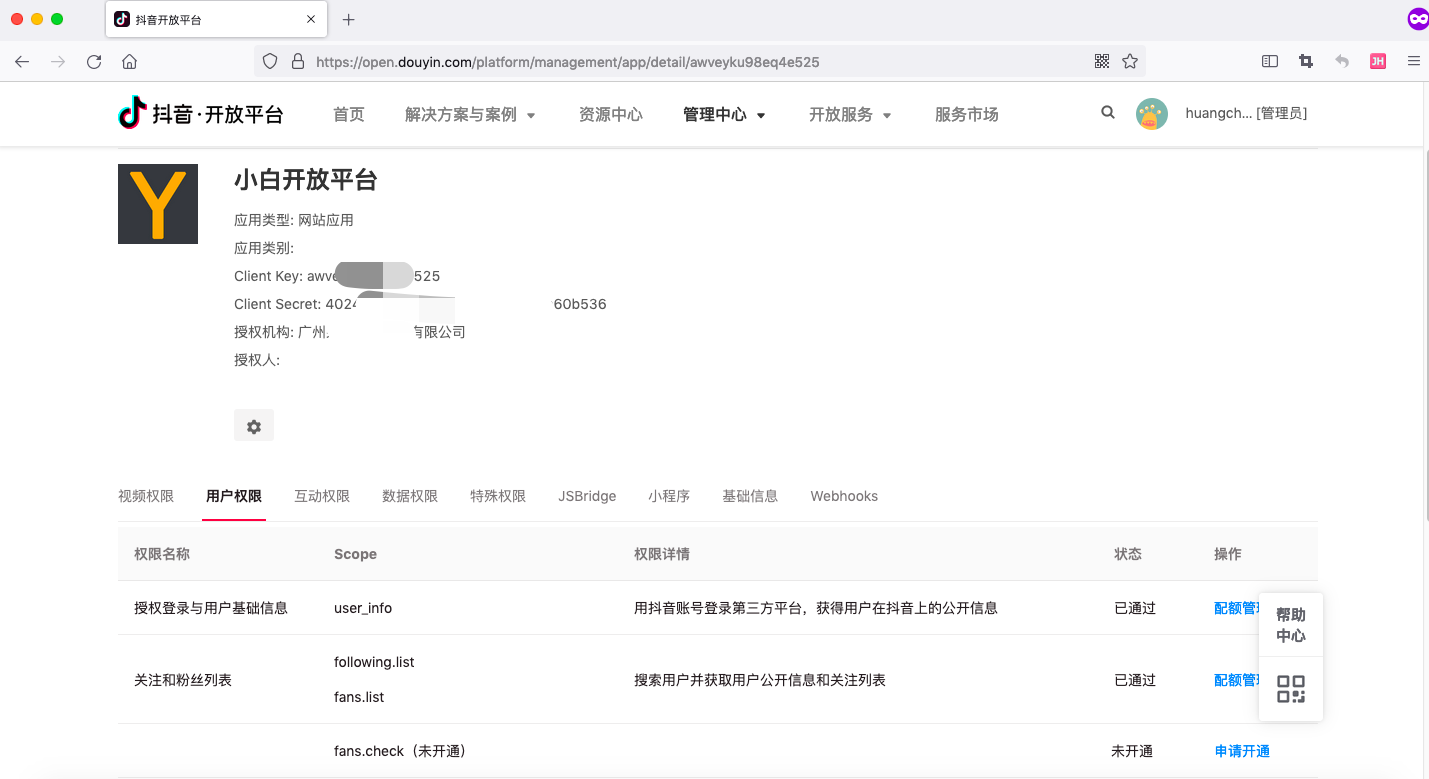Click the 权限详情 column header

click(x=662, y=554)
